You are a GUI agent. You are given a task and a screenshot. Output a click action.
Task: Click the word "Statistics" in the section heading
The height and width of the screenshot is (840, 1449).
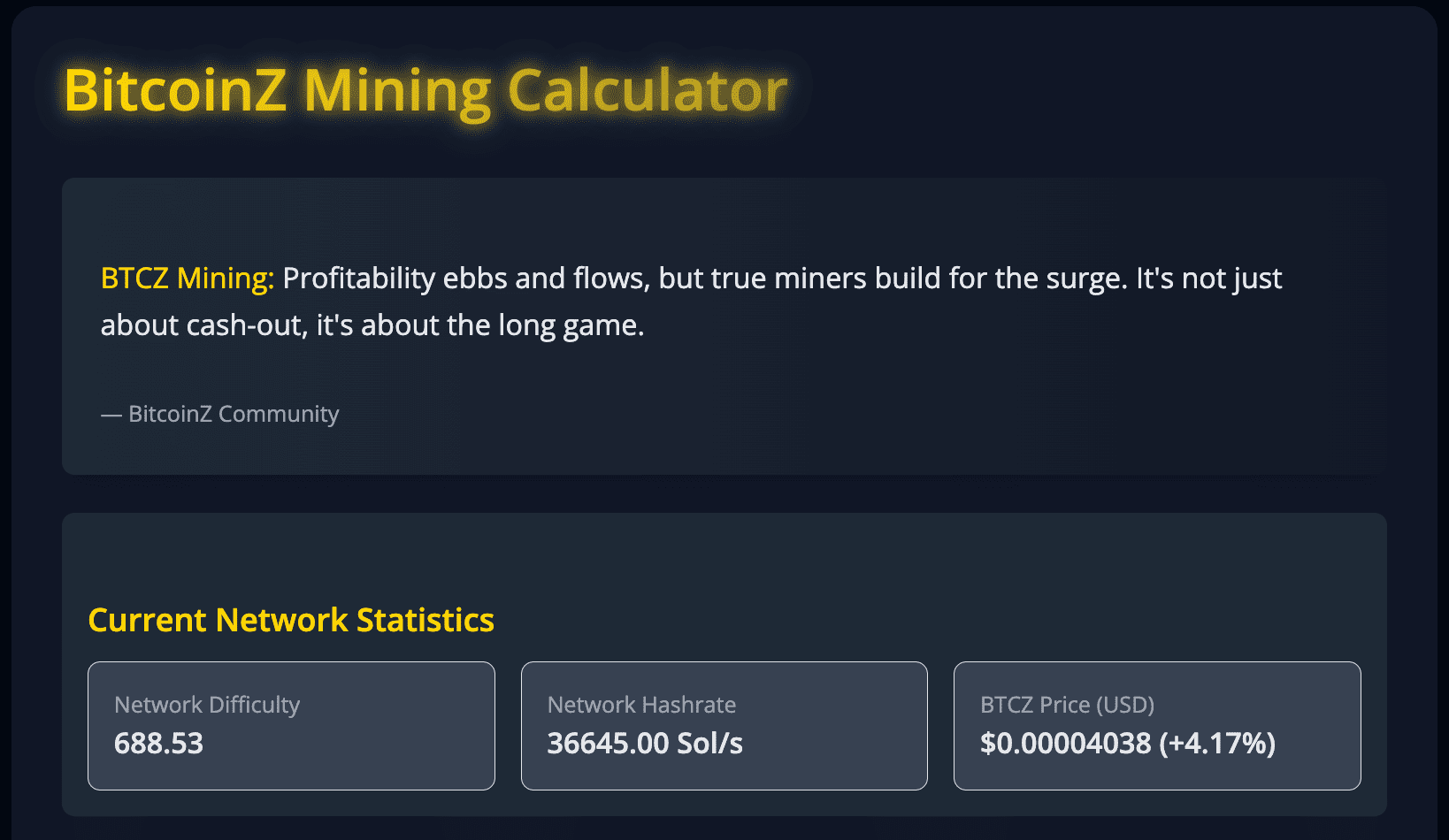(425, 620)
